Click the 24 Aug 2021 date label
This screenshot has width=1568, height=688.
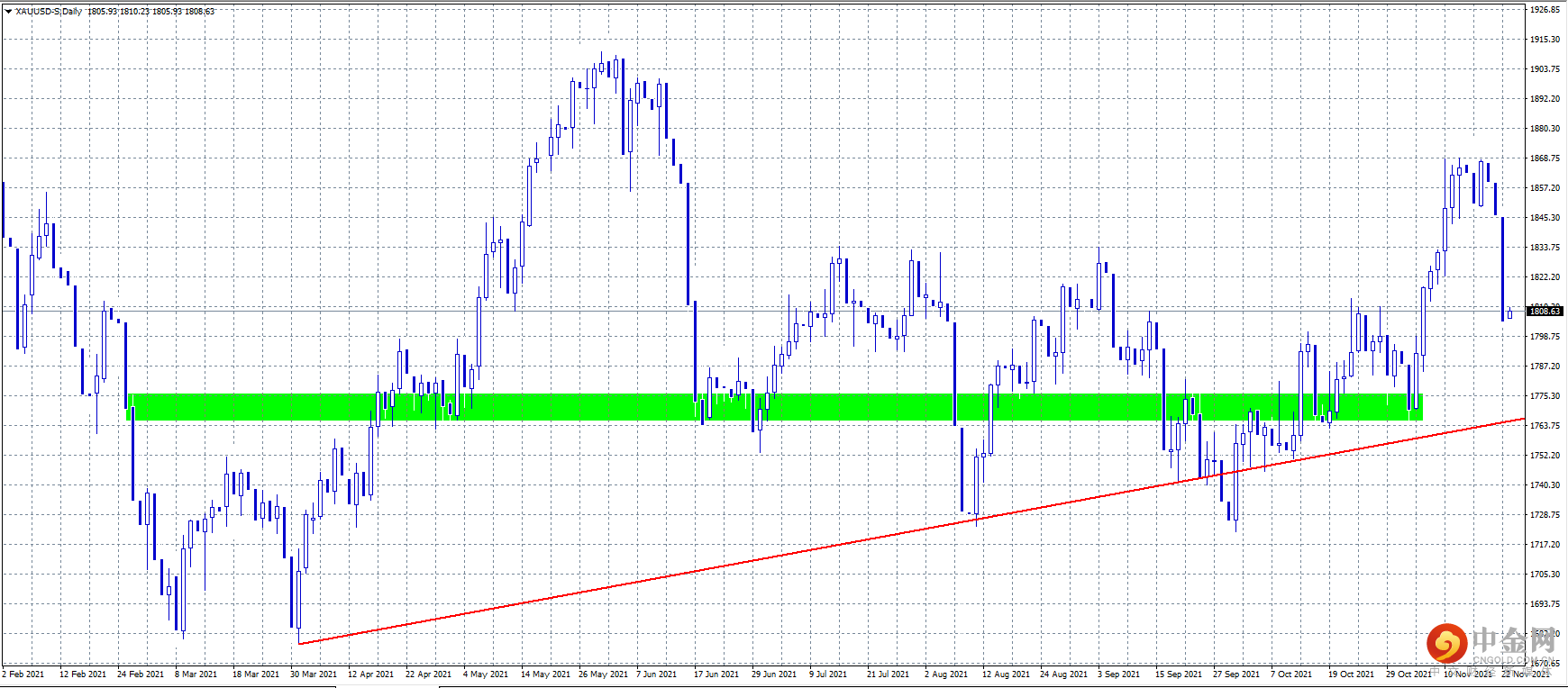1063,674
